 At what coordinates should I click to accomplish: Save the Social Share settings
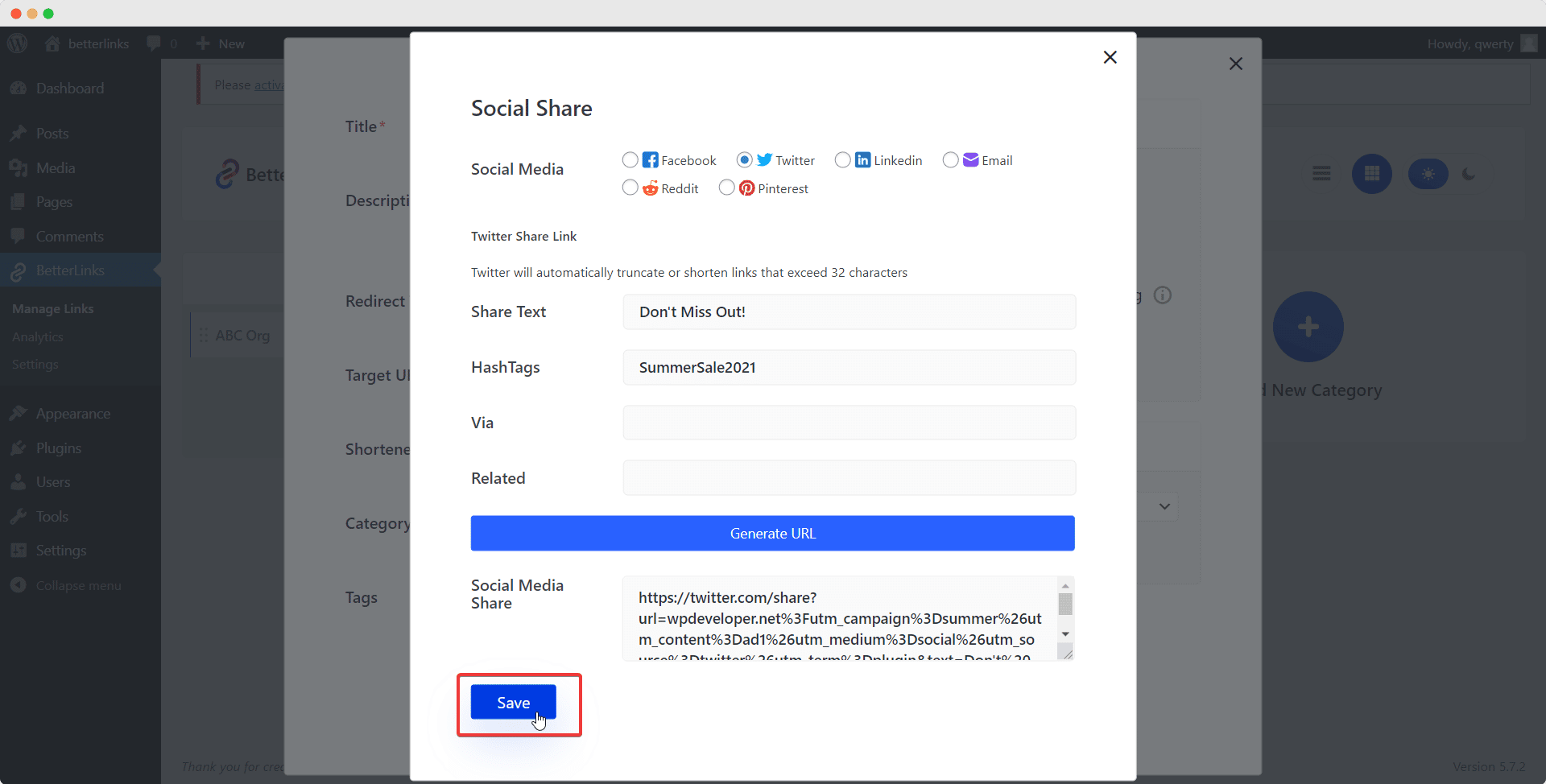tap(512, 702)
